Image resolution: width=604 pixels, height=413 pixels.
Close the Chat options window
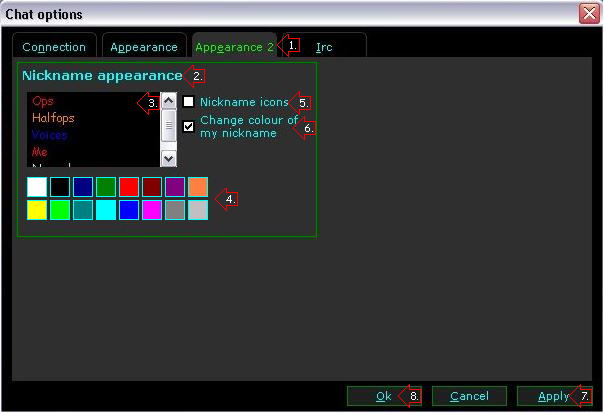click(589, 14)
